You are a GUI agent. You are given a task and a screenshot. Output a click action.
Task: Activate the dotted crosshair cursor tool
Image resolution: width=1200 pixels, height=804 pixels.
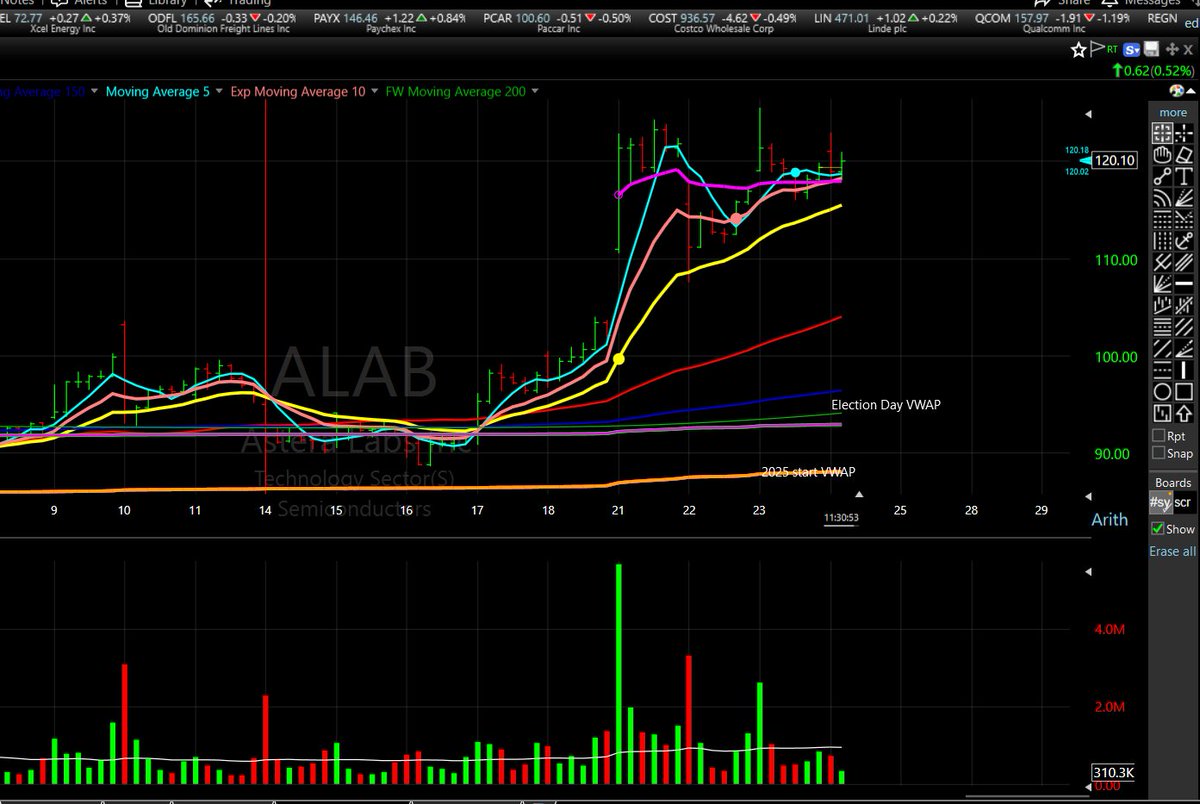coord(1184,133)
